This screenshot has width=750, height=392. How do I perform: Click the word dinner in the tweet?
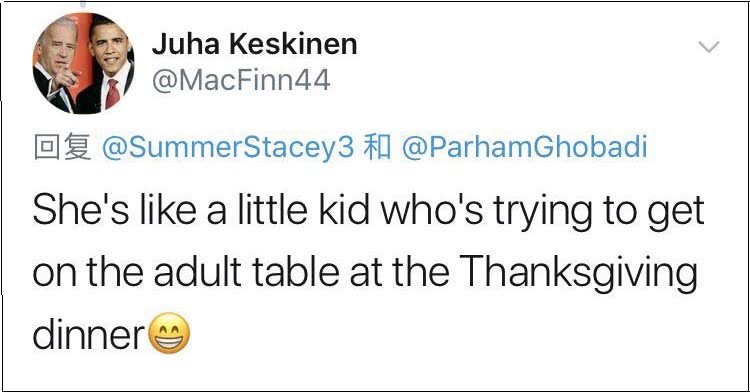point(89,334)
